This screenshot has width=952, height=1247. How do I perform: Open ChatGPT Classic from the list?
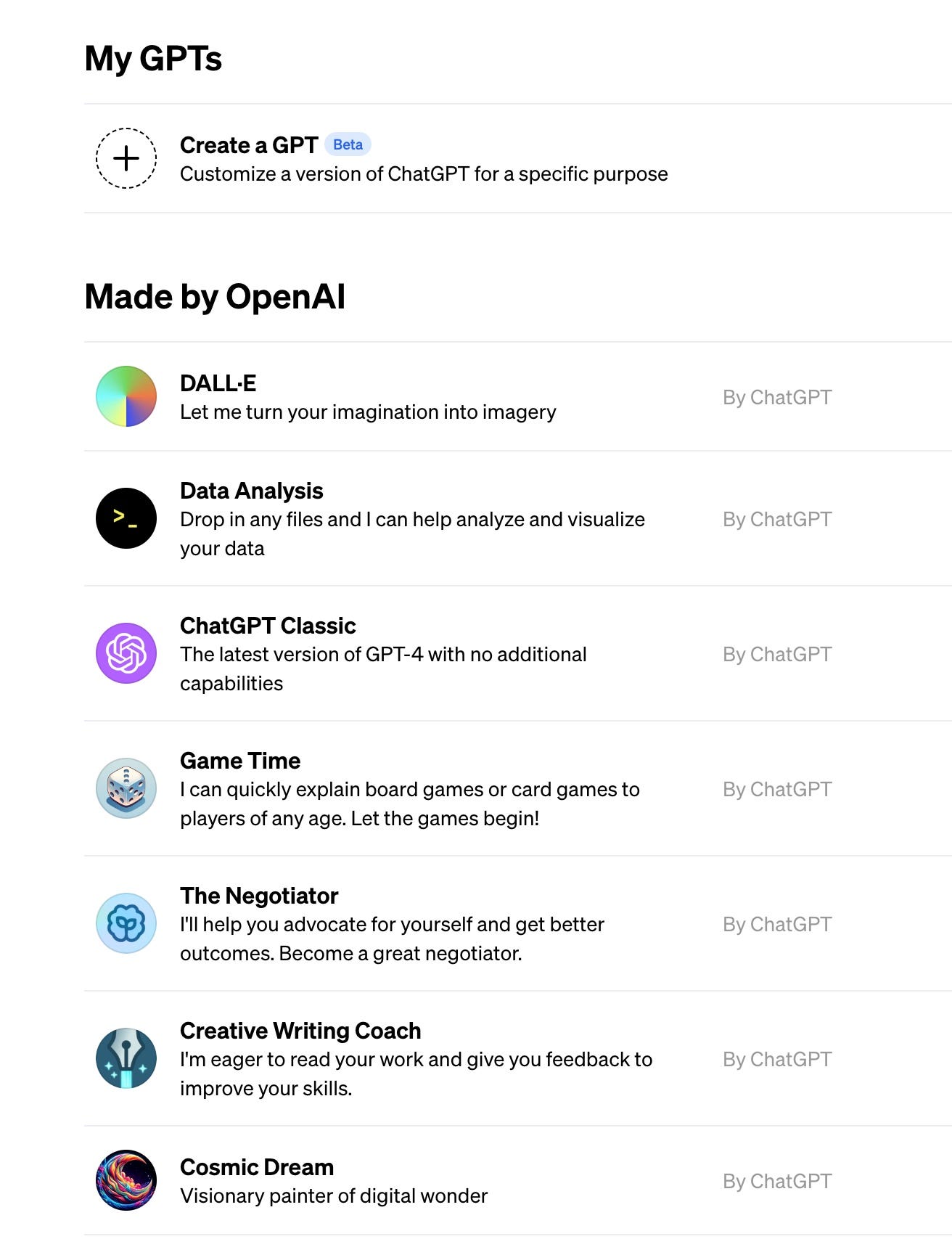tap(268, 626)
